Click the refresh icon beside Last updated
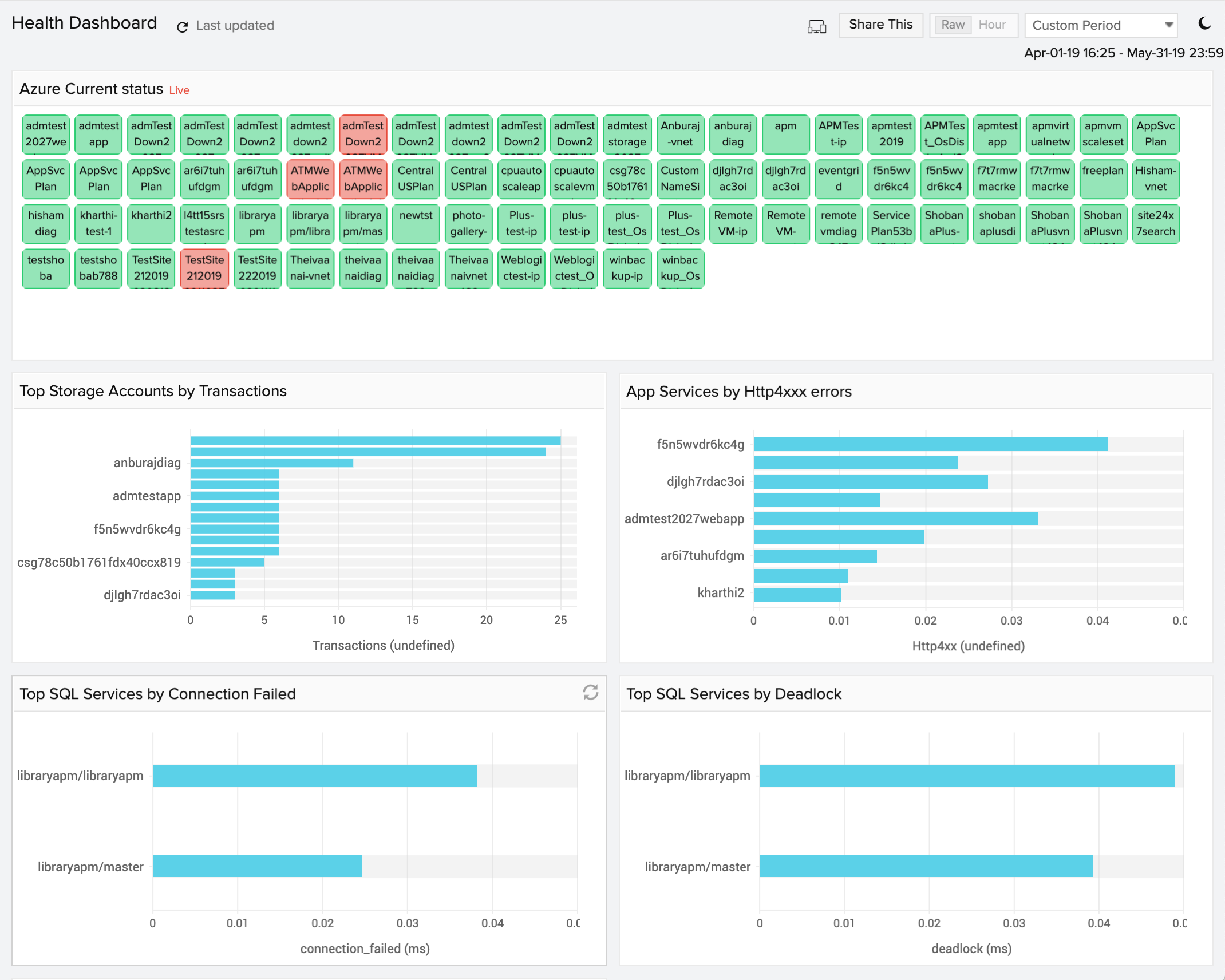This screenshot has height=980, width=1225. click(x=182, y=26)
